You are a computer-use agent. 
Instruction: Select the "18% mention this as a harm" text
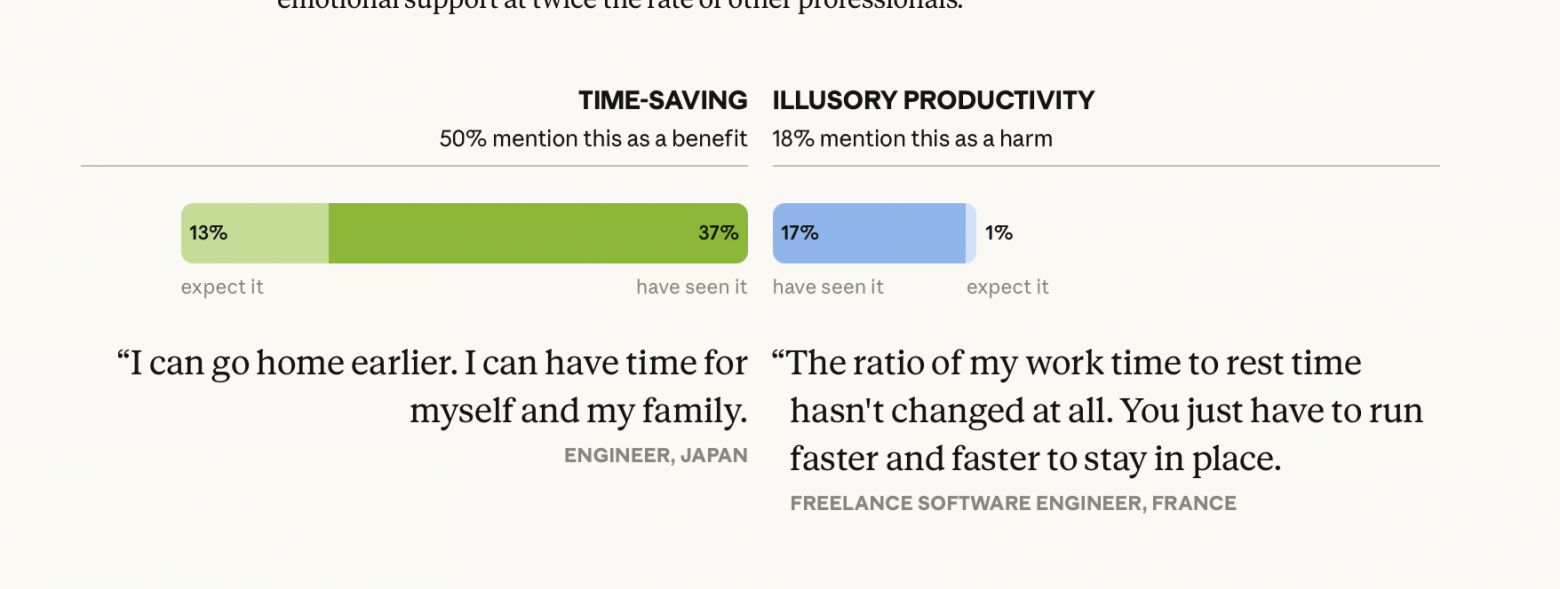coord(912,139)
